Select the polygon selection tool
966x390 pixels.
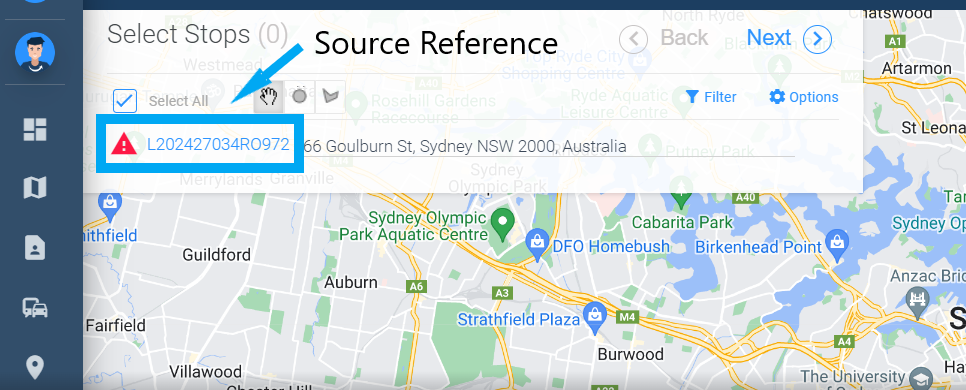[330, 97]
